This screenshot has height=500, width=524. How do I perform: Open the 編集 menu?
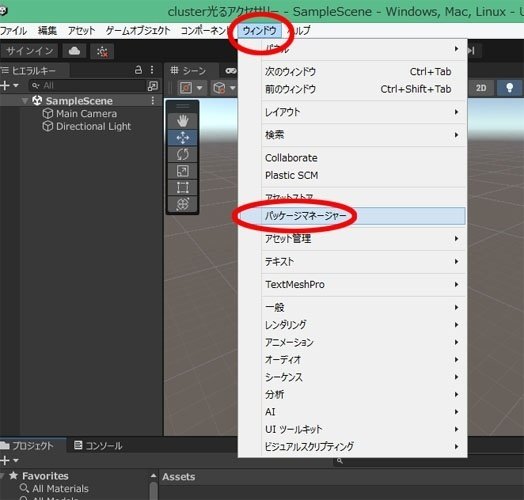point(47,31)
